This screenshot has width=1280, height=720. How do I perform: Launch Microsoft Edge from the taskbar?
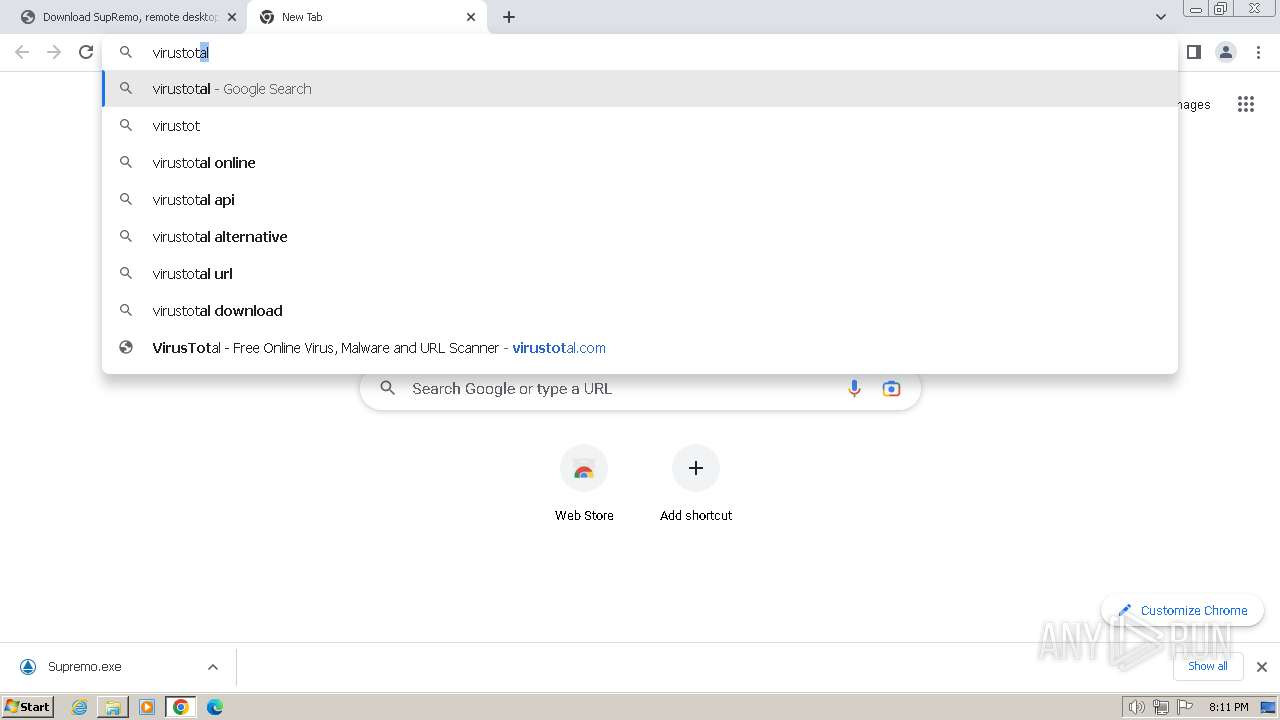click(215, 707)
